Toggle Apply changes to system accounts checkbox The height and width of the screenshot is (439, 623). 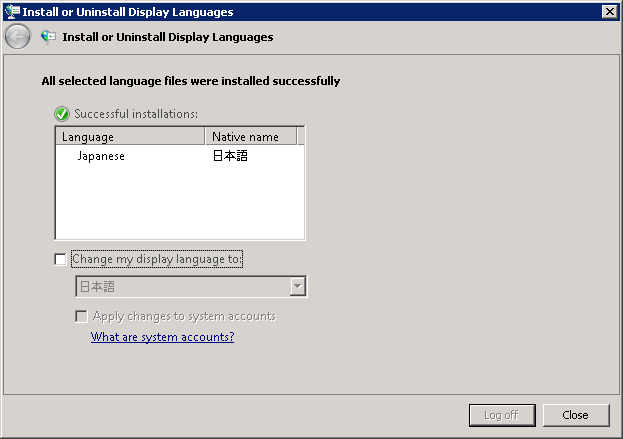click(x=82, y=316)
